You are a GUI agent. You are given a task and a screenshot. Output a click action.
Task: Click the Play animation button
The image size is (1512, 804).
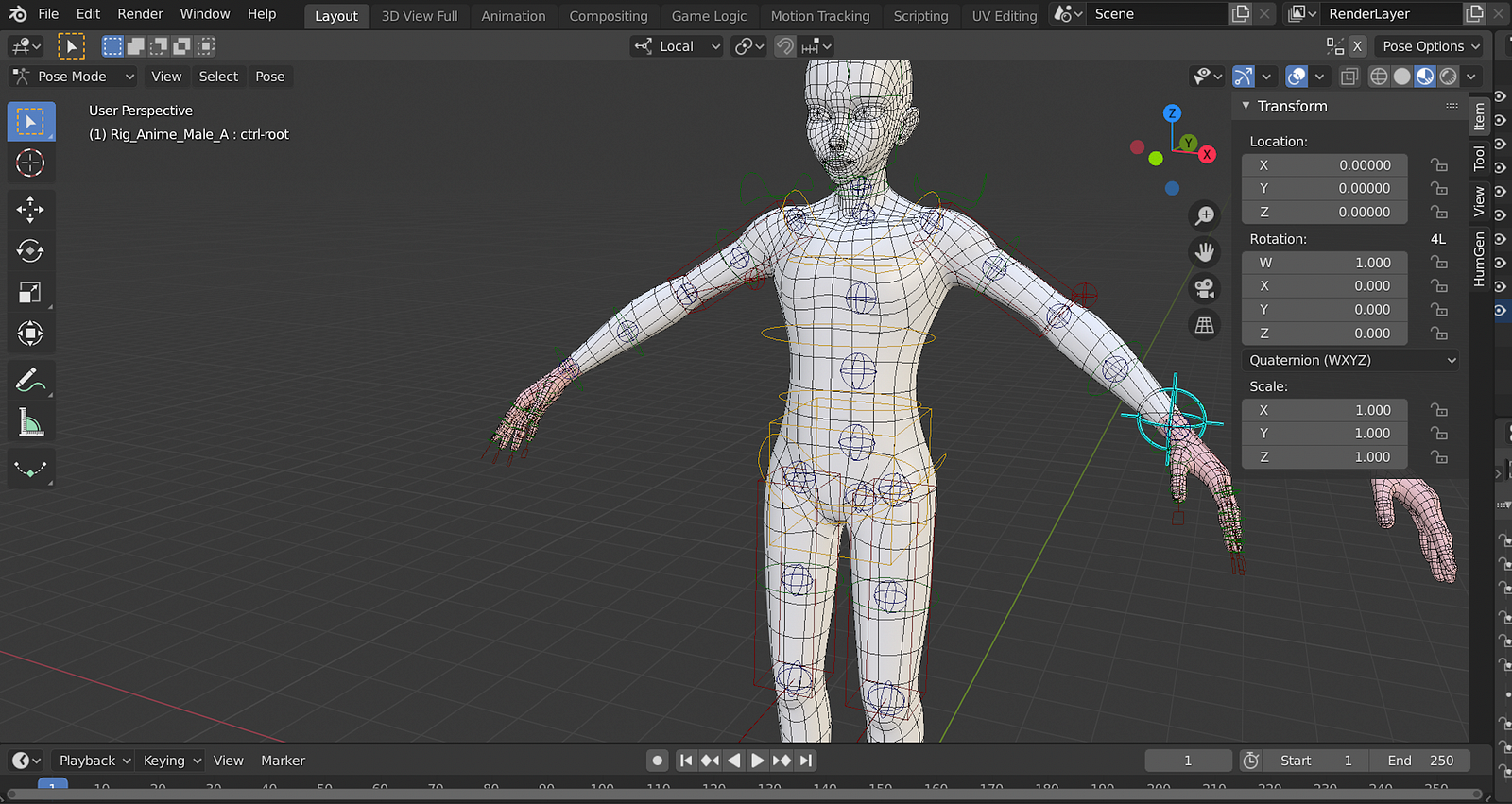click(x=757, y=761)
